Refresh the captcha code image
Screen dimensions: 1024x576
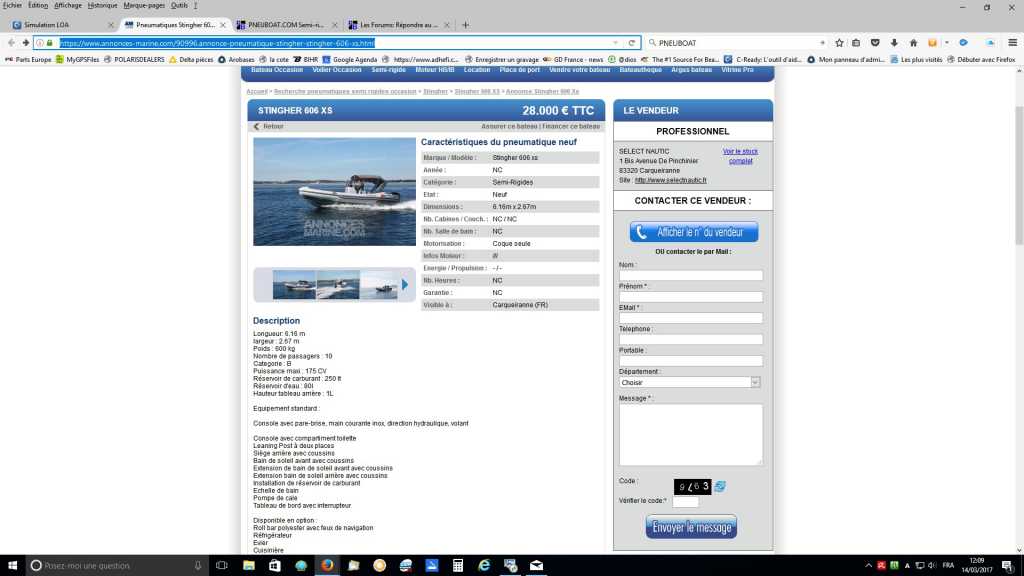(x=720, y=486)
